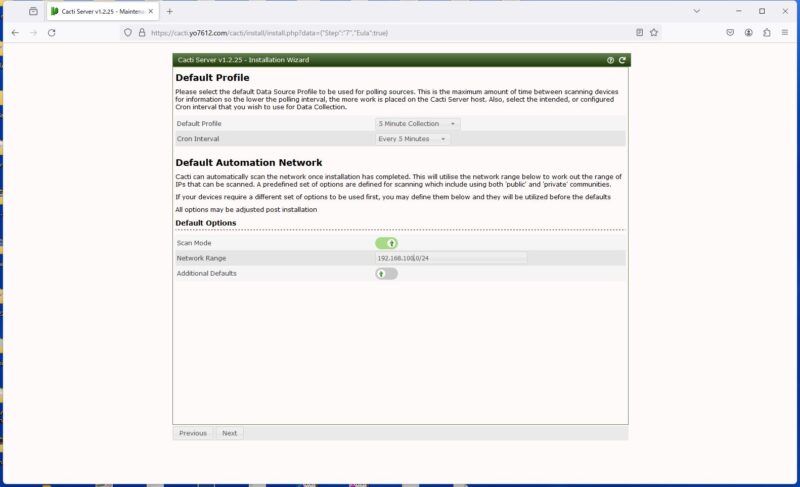The height and width of the screenshot is (487, 800).
Task: Click the wizard refresh icon in header
Action: (622, 60)
